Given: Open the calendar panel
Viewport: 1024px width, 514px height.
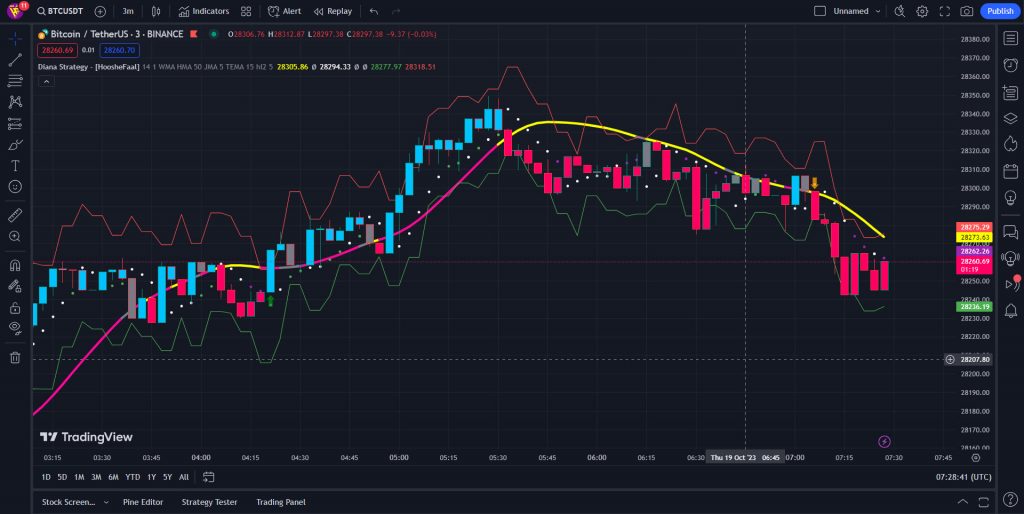Looking at the screenshot, I should point(1010,170).
